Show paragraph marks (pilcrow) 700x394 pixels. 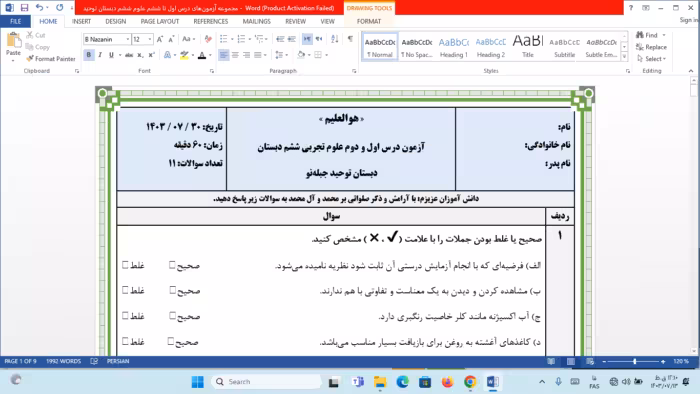[x=350, y=39]
